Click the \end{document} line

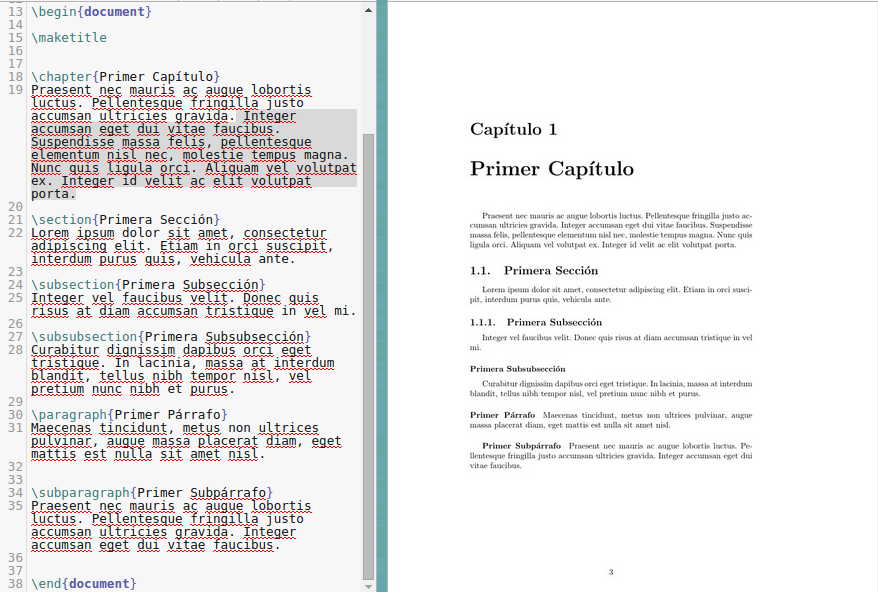point(84,584)
